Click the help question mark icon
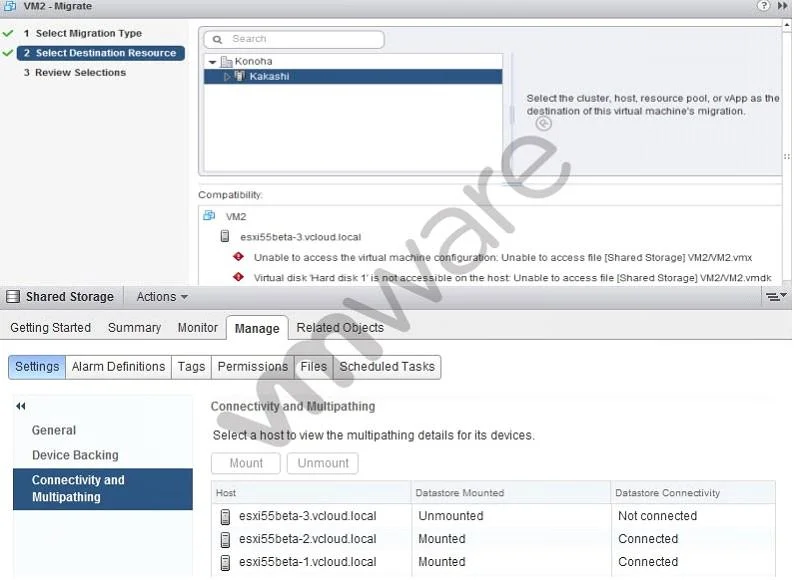 [x=763, y=6]
